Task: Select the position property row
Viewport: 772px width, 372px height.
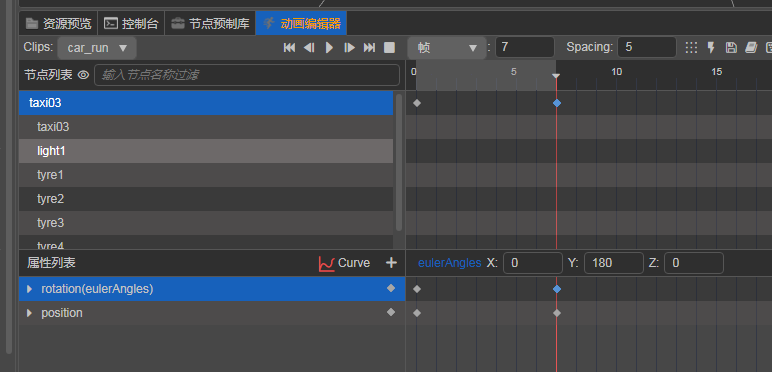Action: 212,313
